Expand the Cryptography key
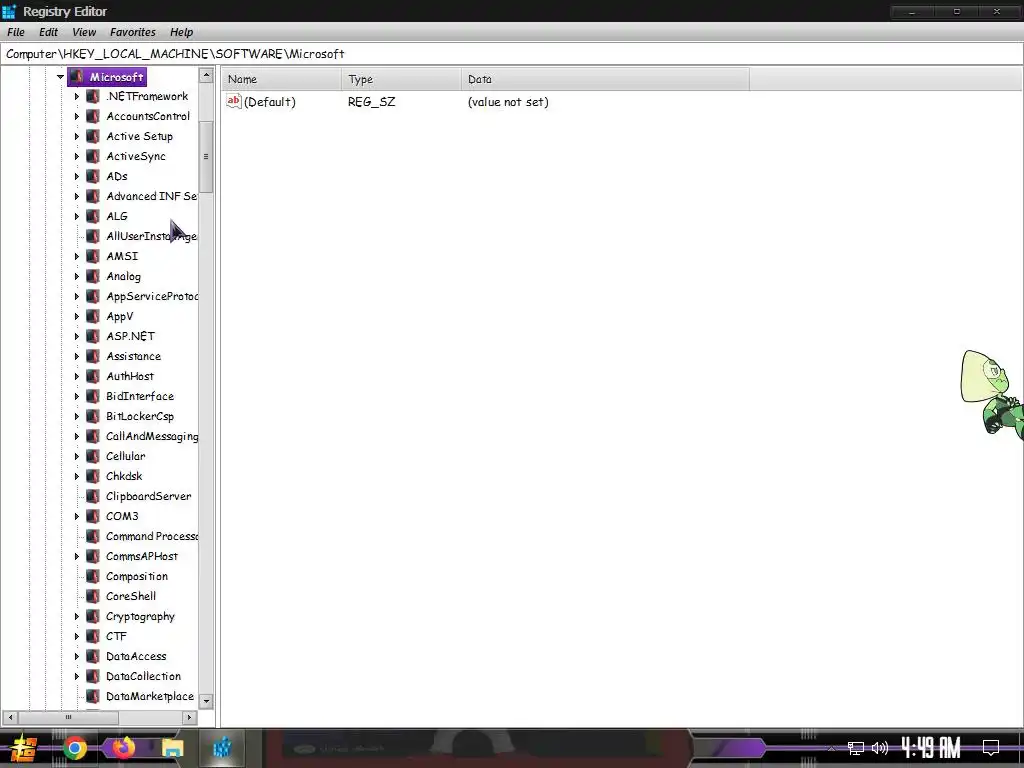This screenshot has width=1024, height=768. pos(76,616)
